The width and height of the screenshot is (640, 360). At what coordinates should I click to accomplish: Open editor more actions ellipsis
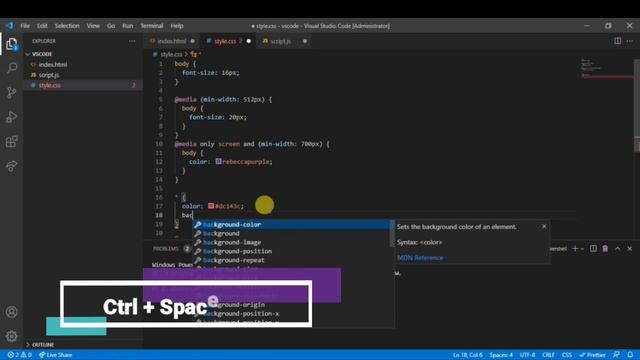click(x=630, y=41)
